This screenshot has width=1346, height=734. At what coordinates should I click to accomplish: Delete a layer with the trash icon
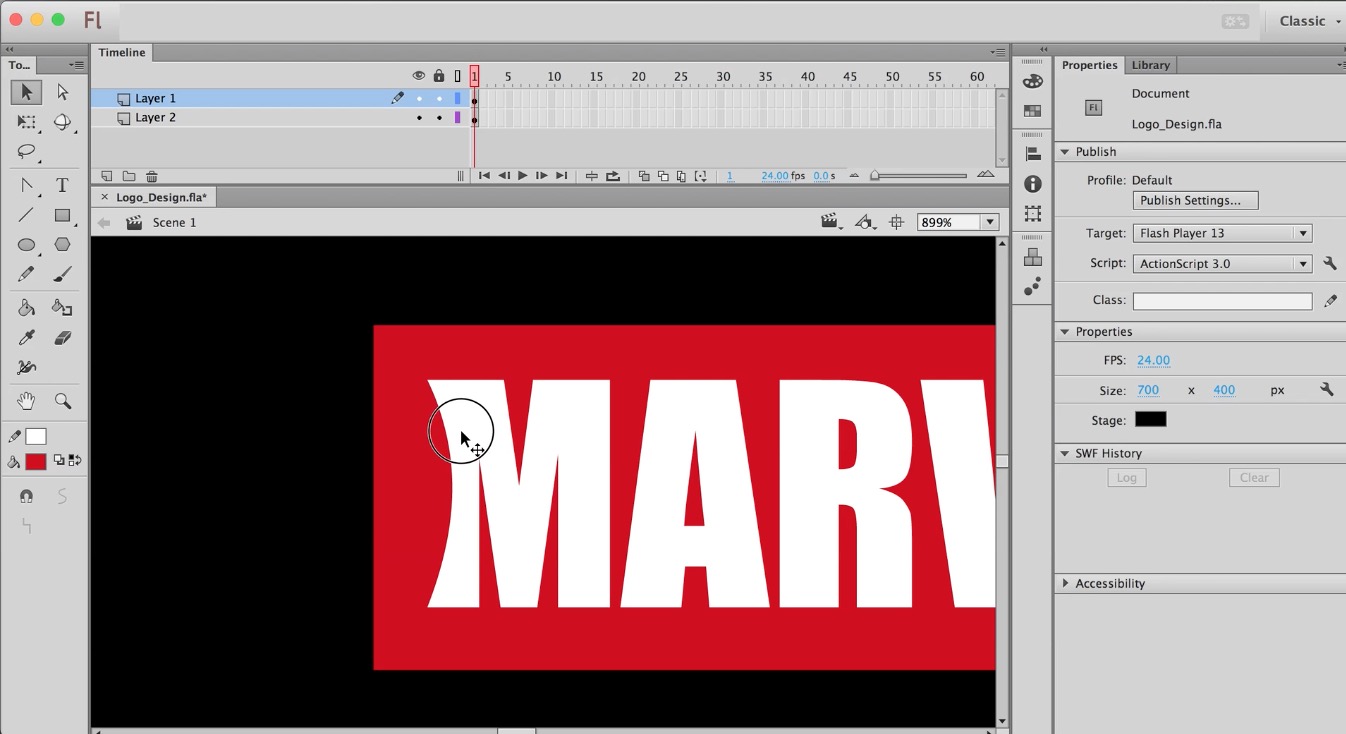coord(151,175)
